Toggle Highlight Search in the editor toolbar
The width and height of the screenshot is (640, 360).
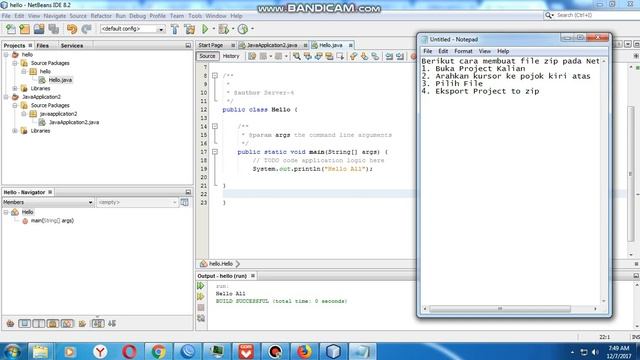tap(329, 56)
